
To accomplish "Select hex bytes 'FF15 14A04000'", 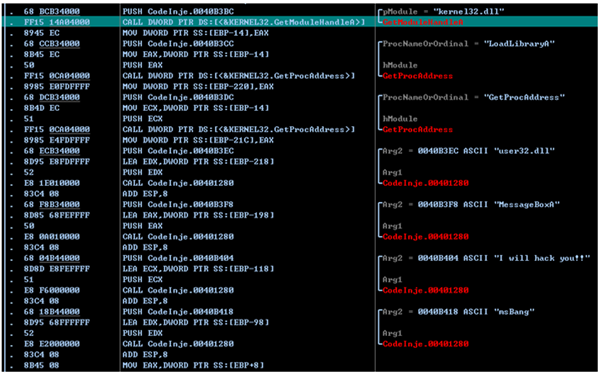I will (x=57, y=22).
